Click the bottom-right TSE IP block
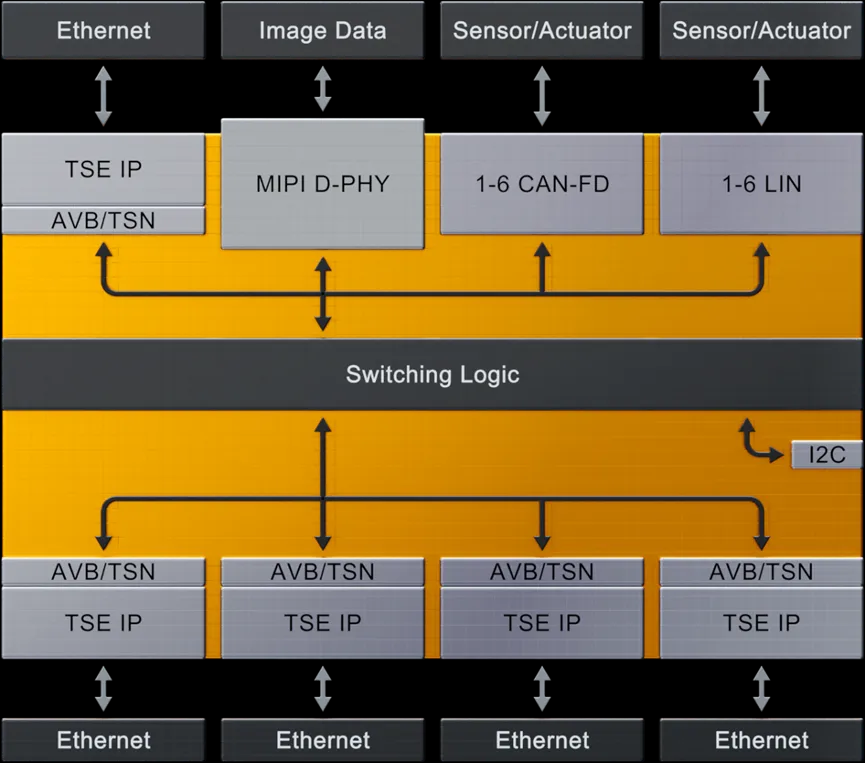865x763 pixels. tap(761, 623)
